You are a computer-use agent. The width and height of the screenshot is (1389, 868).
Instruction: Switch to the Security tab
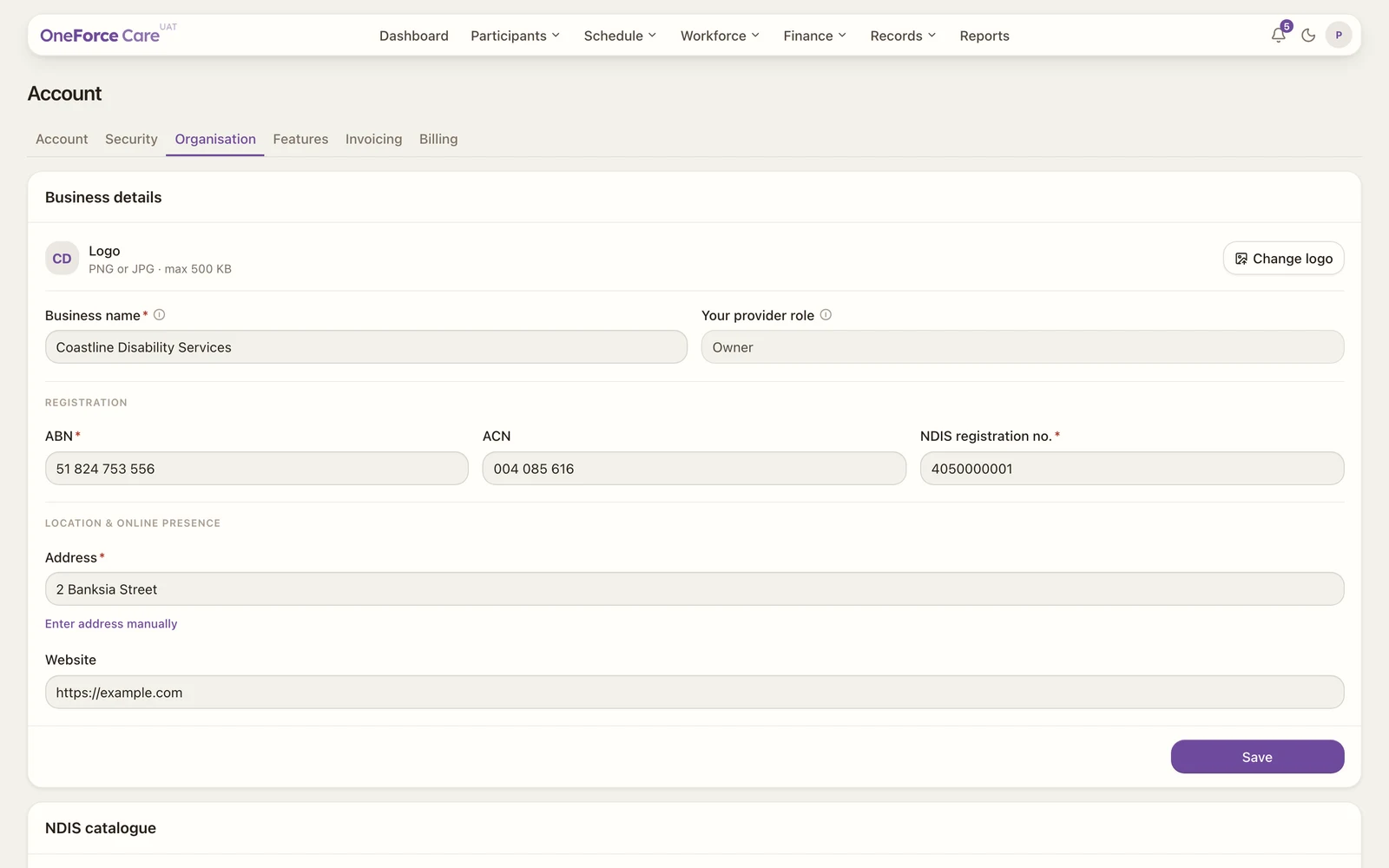[131, 139]
